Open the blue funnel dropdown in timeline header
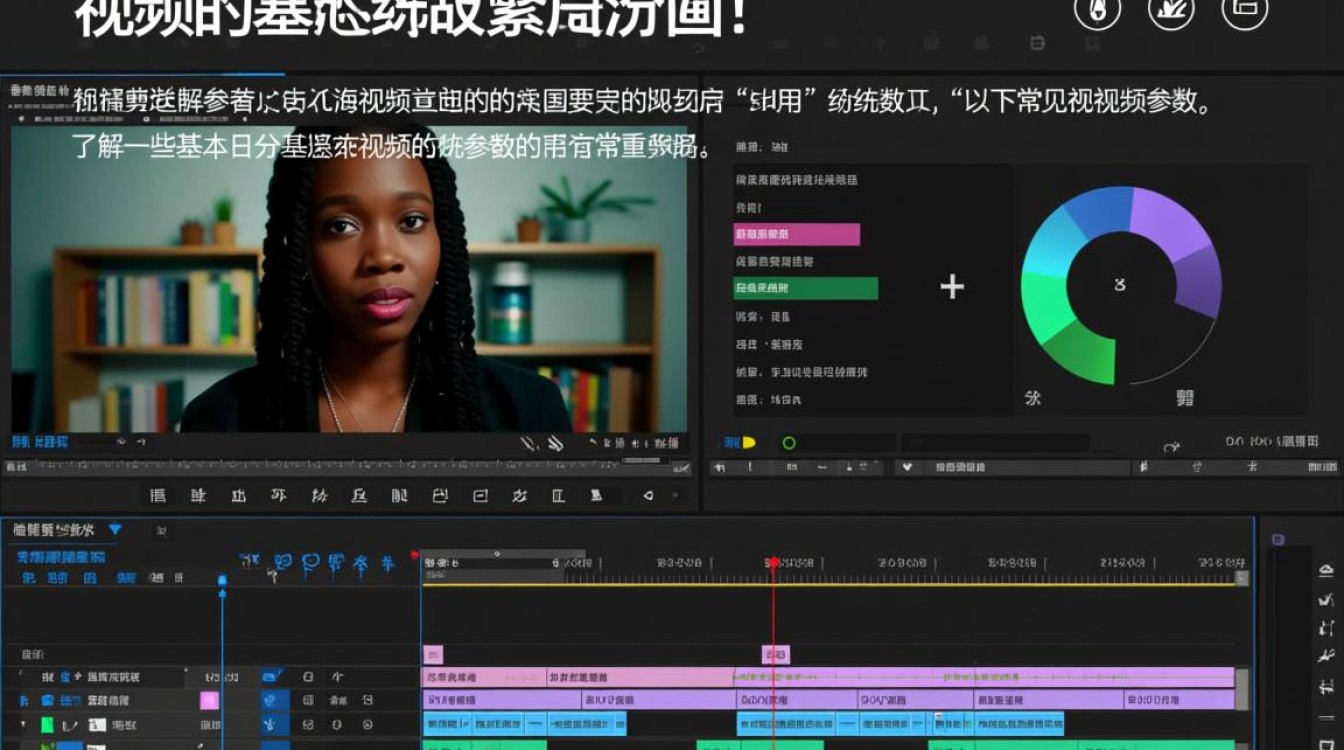The width and height of the screenshot is (1344, 750). (x=115, y=529)
